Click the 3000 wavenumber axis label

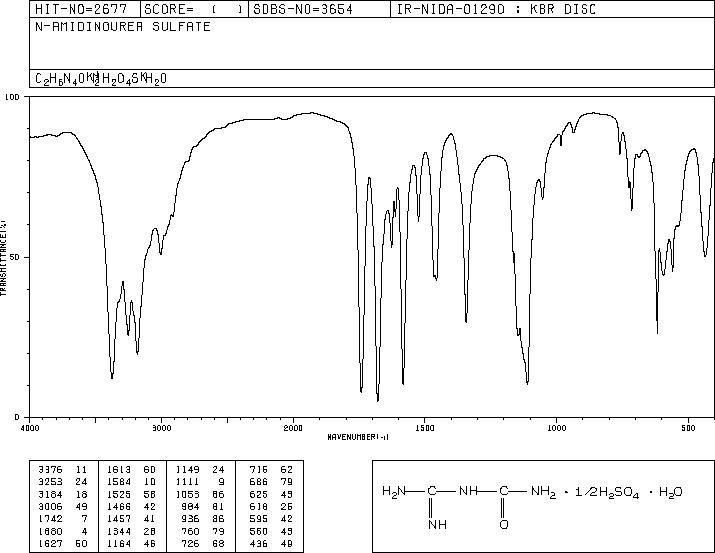point(161,428)
